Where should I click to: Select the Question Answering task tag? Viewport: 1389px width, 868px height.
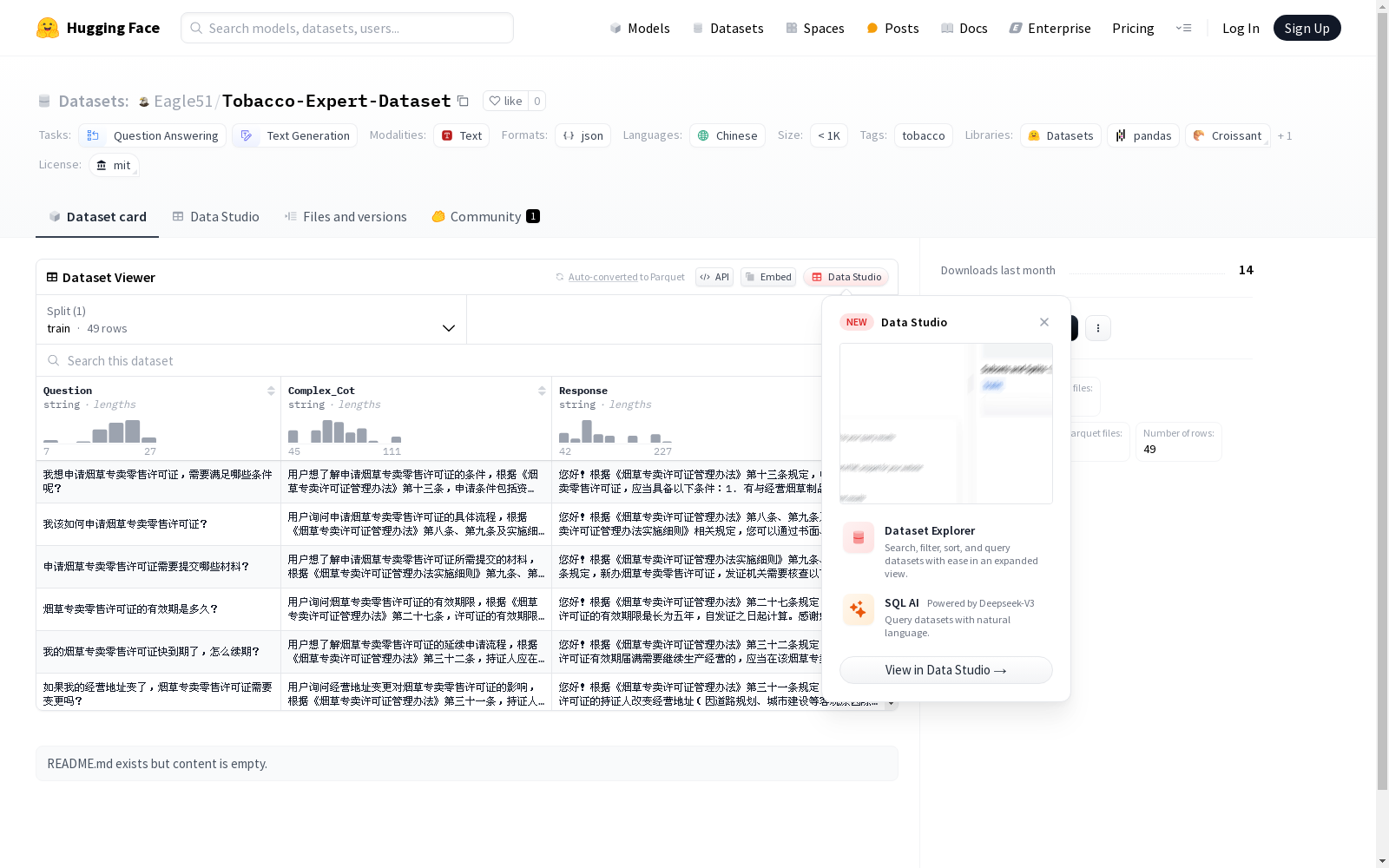[153, 135]
